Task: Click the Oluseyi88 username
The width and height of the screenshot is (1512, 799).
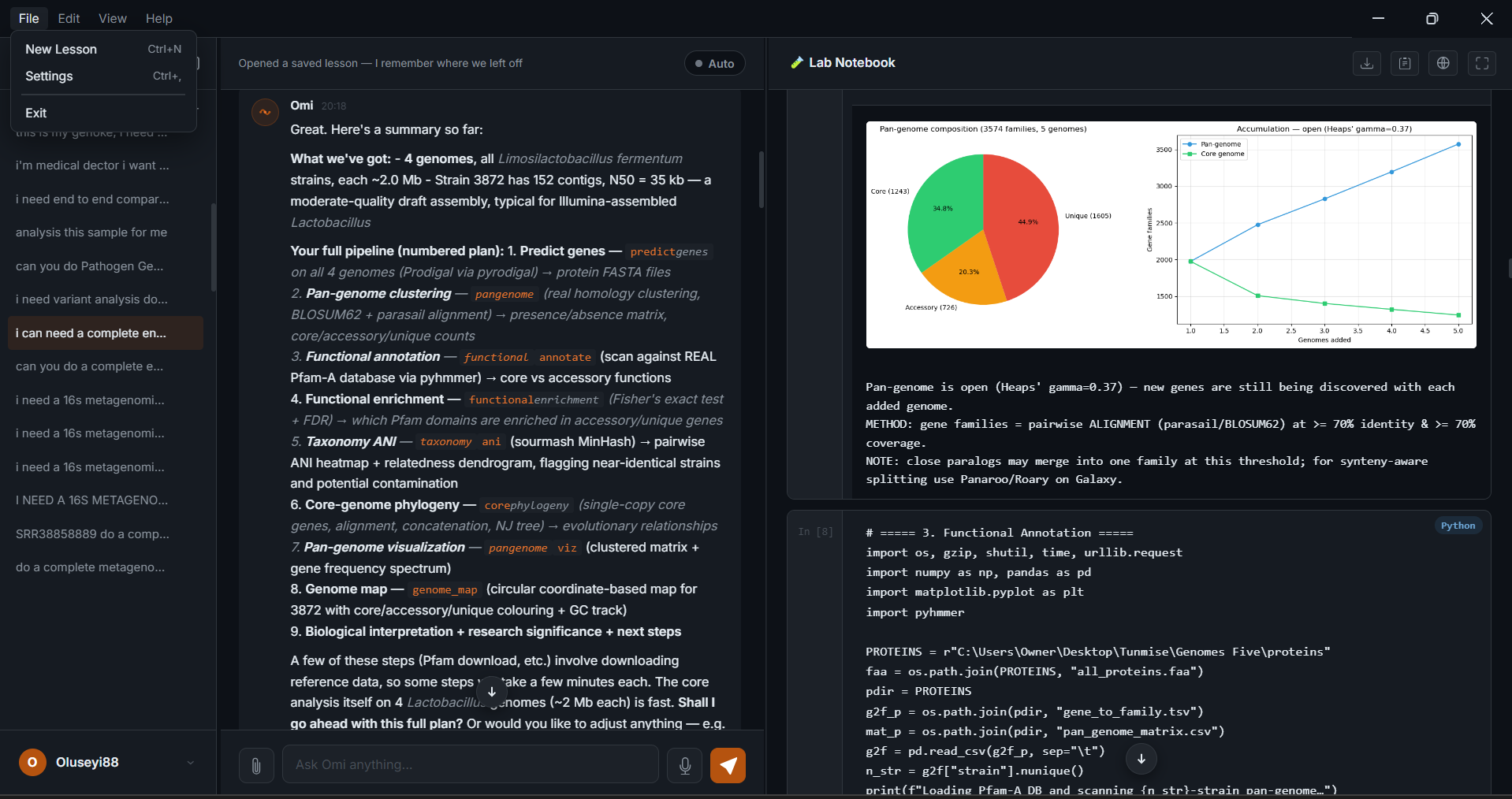Action: tap(88, 762)
